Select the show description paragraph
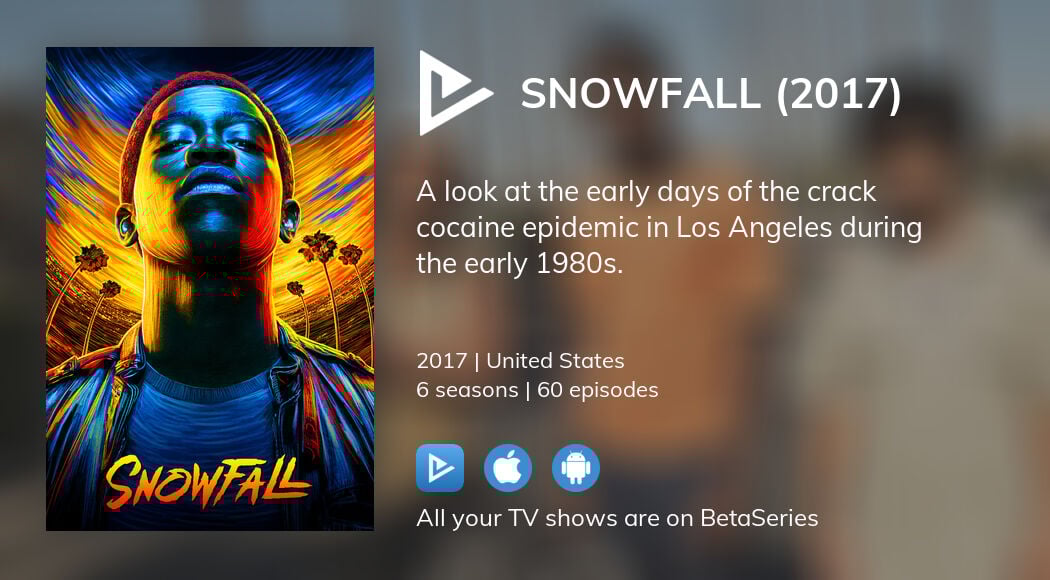Screen dimensions: 1050x580 tap(669, 228)
